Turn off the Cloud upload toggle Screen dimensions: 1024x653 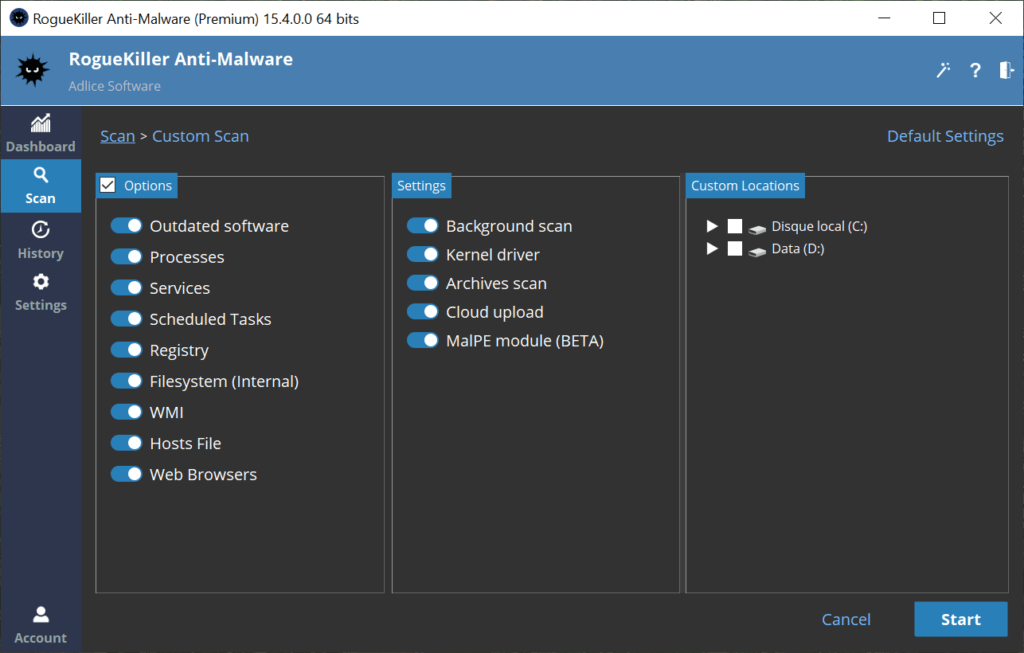[x=423, y=312]
